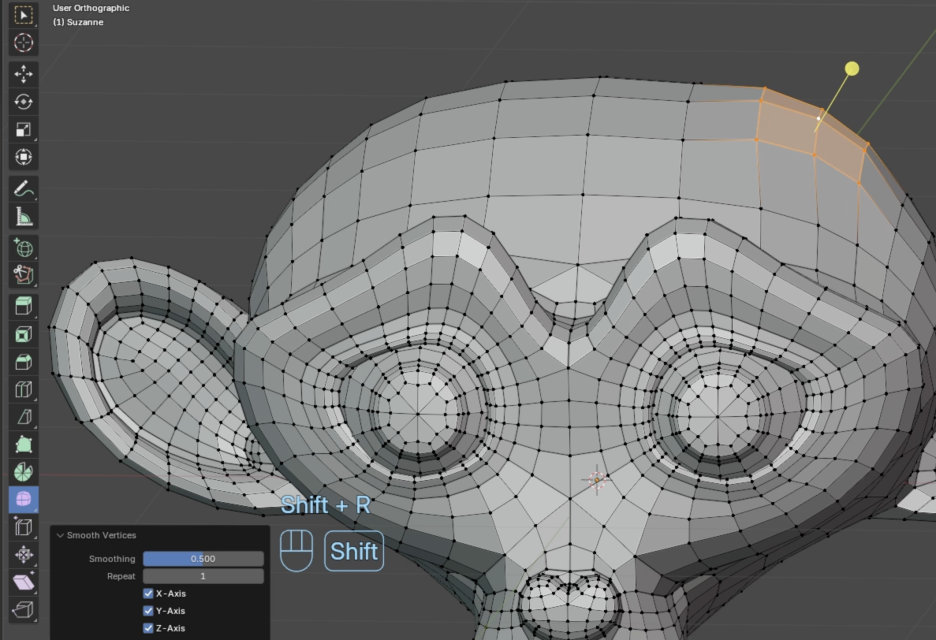This screenshot has height=640, width=936.
Task: Click the Repeat value field
Action: (x=203, y=576)
